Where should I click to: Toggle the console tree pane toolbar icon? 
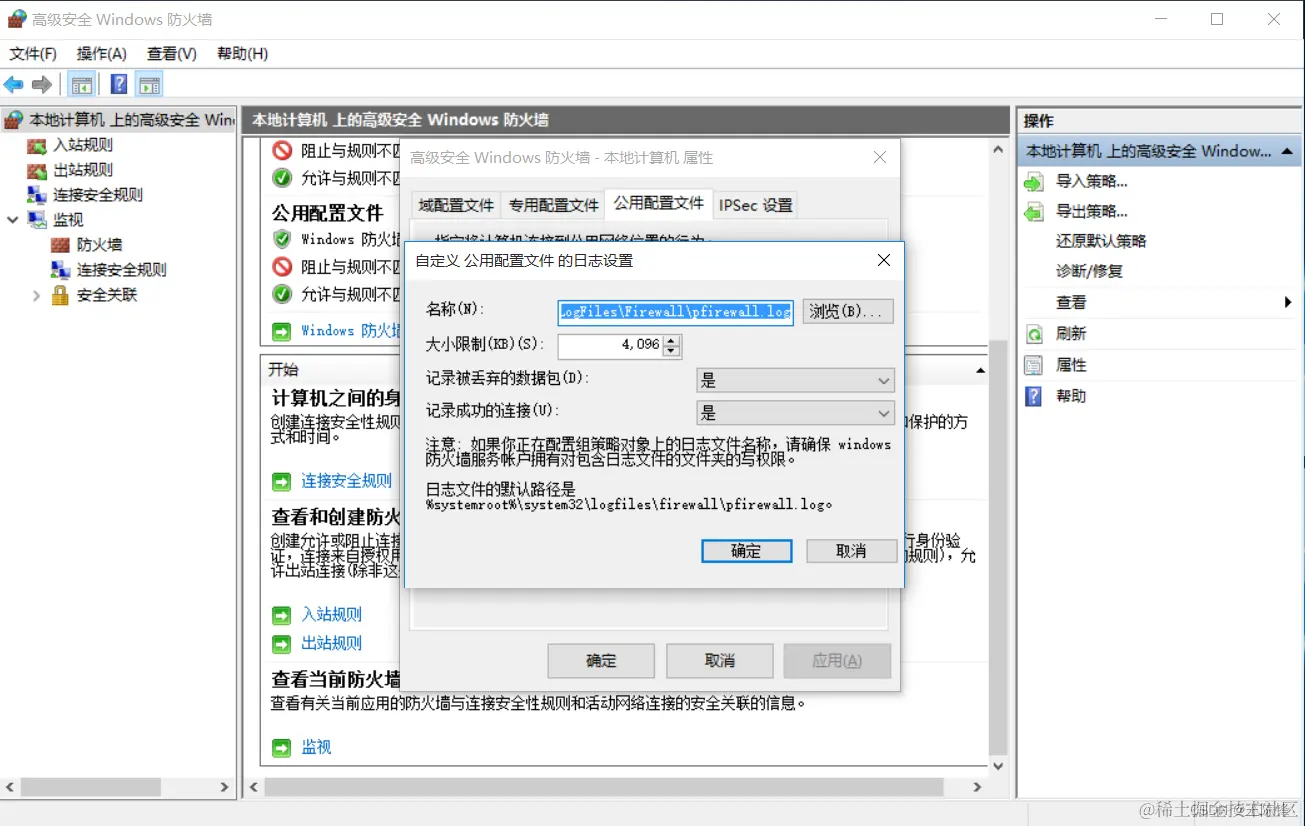tap(82, 85)
